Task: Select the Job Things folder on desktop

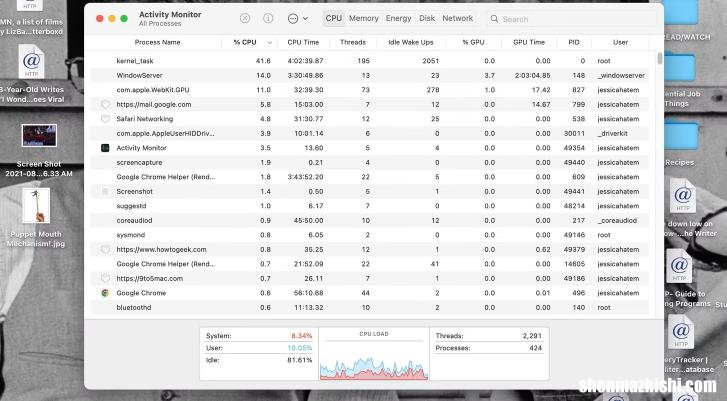Action: (x=681, y=67)
